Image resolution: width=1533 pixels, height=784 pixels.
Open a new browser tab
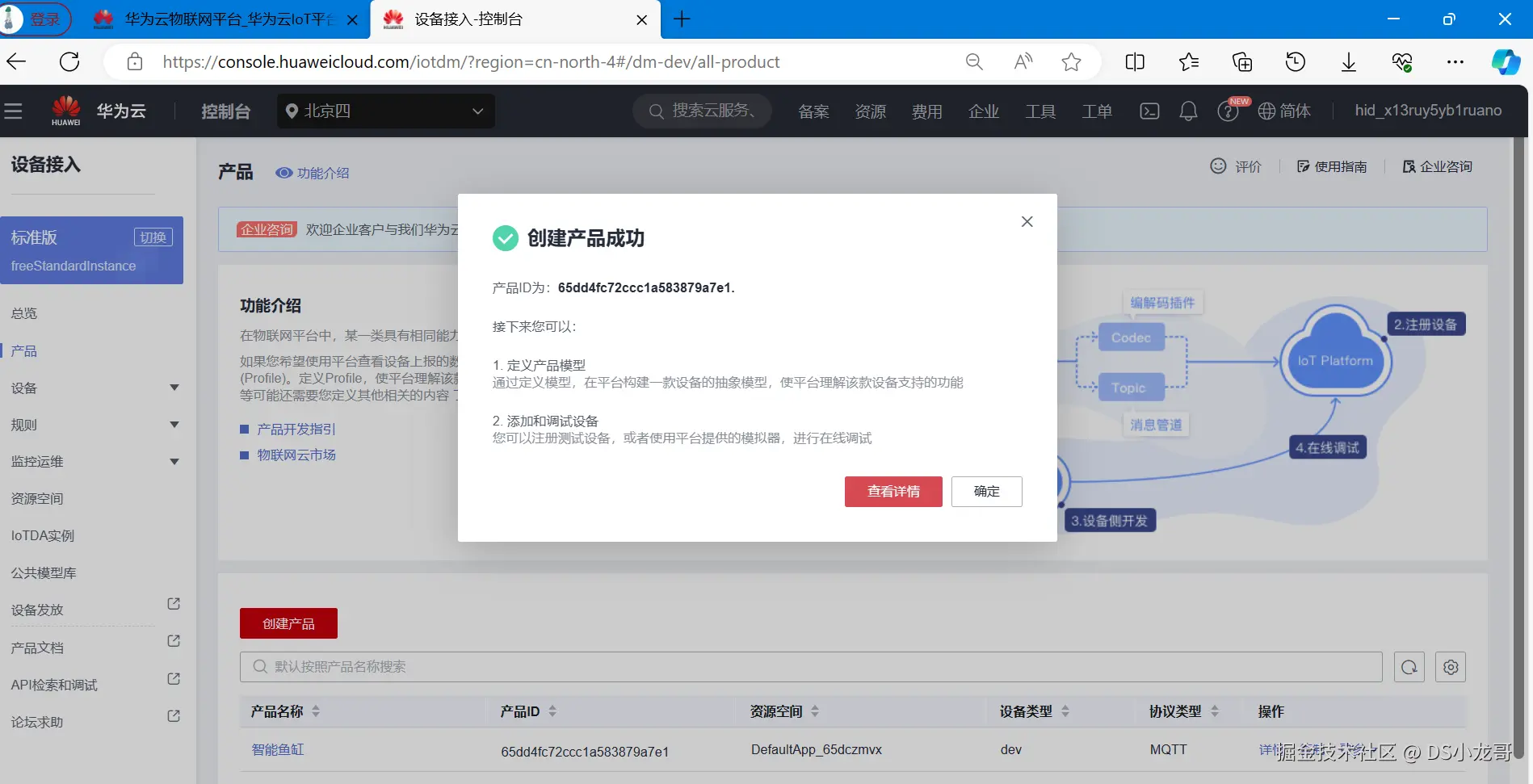682,19
